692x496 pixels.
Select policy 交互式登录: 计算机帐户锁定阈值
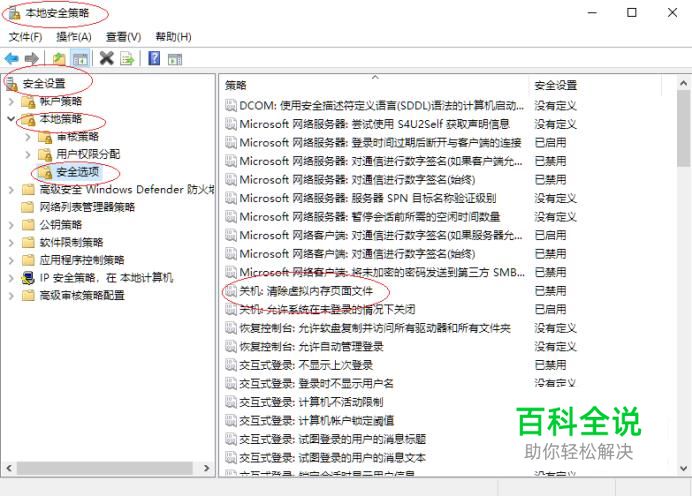tap(316, 421)
